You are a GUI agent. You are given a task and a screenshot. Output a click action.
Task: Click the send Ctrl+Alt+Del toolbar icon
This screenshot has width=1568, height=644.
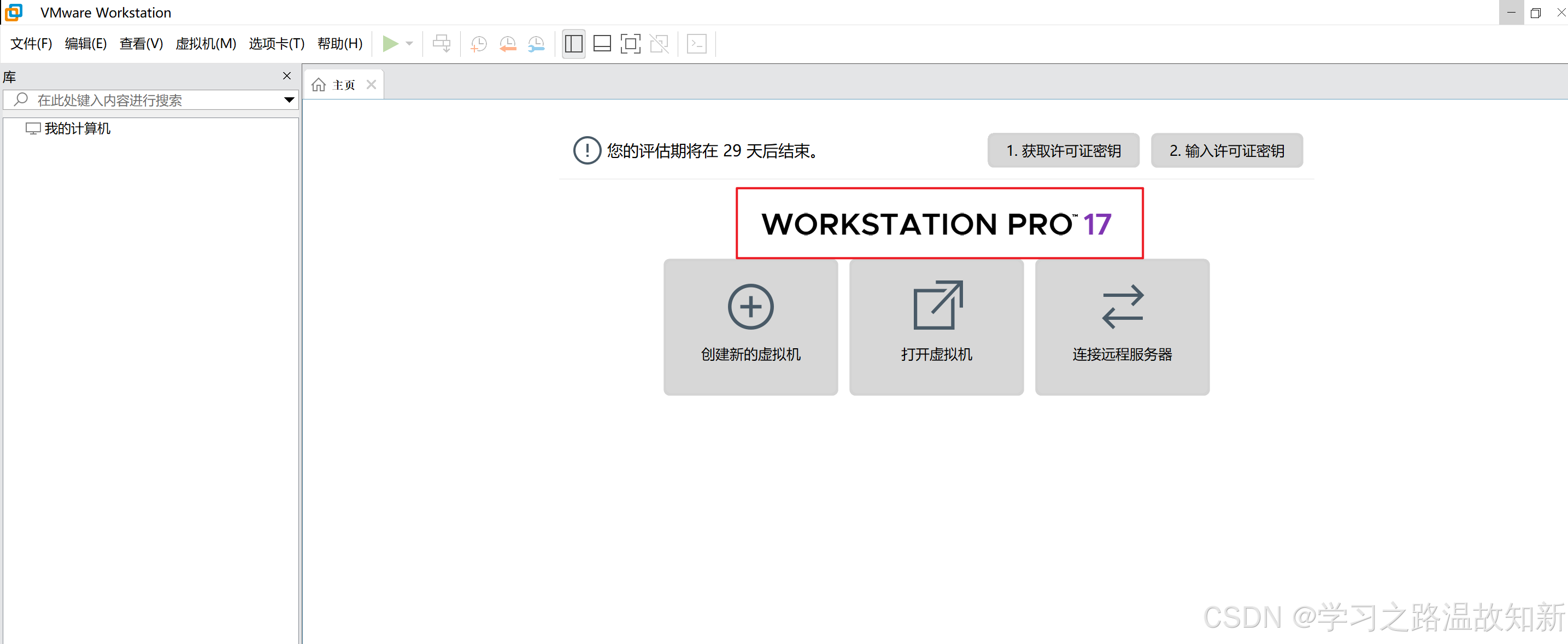[x=441, y=44]
